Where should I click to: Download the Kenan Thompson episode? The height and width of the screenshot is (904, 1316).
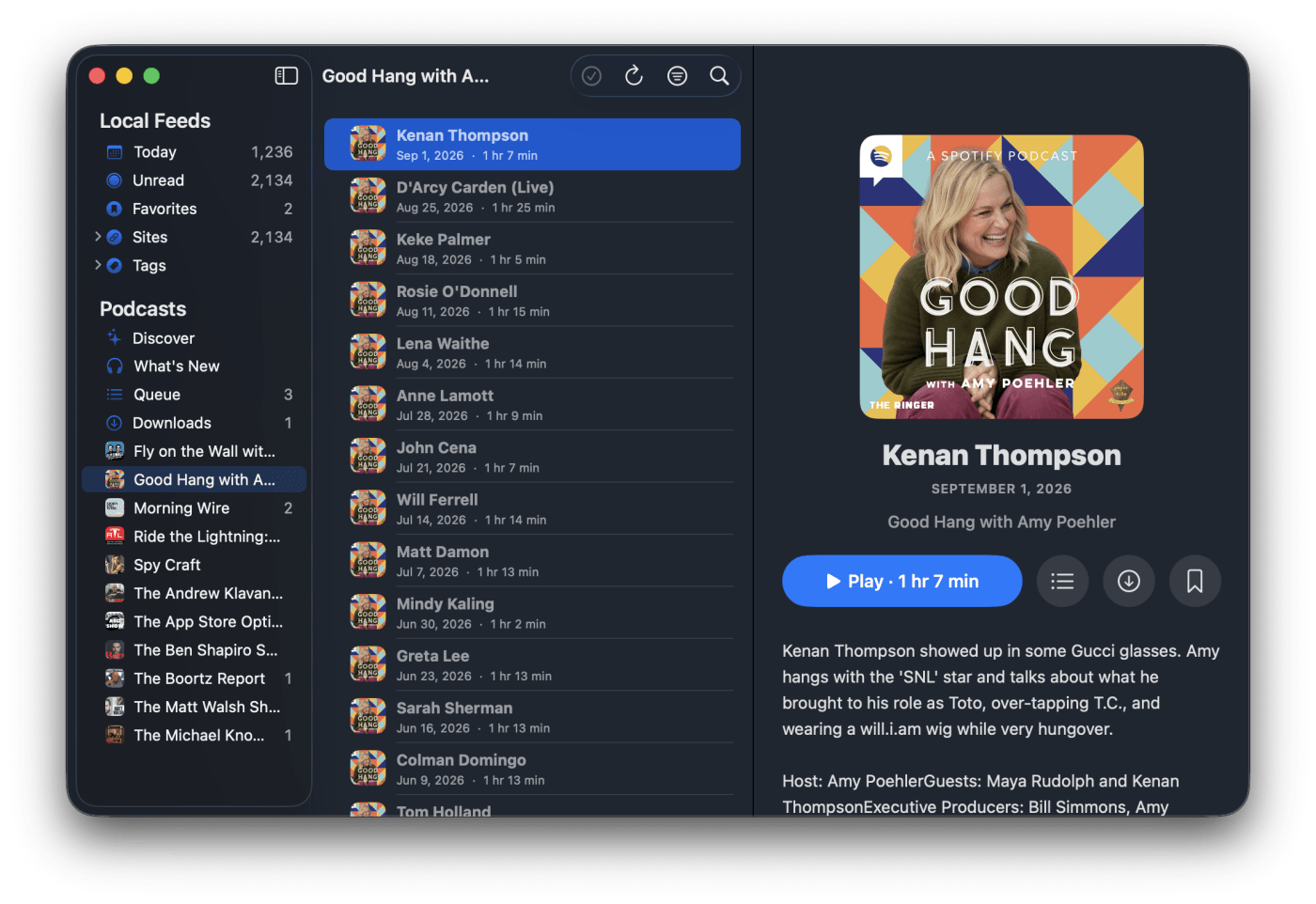point(1129,582)
